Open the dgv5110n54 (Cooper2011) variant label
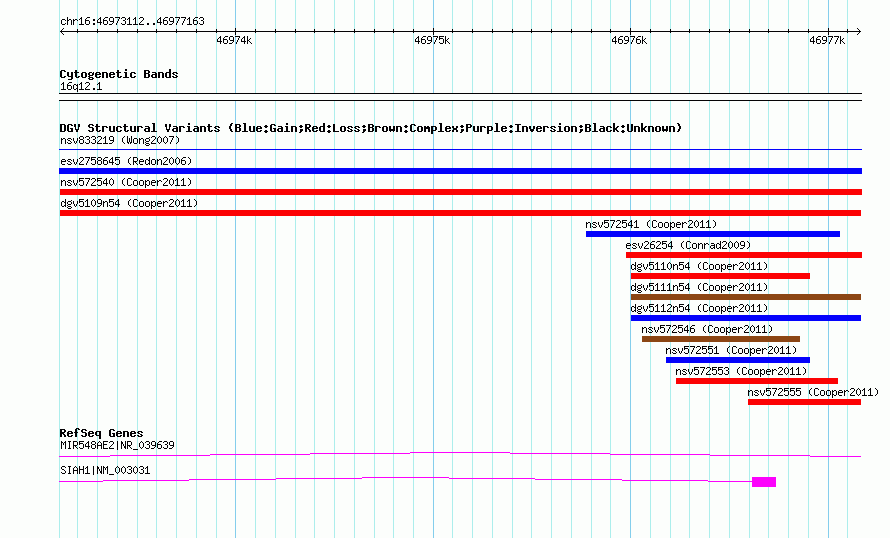Viewport: 890px width, 538px height. point(699,266)
